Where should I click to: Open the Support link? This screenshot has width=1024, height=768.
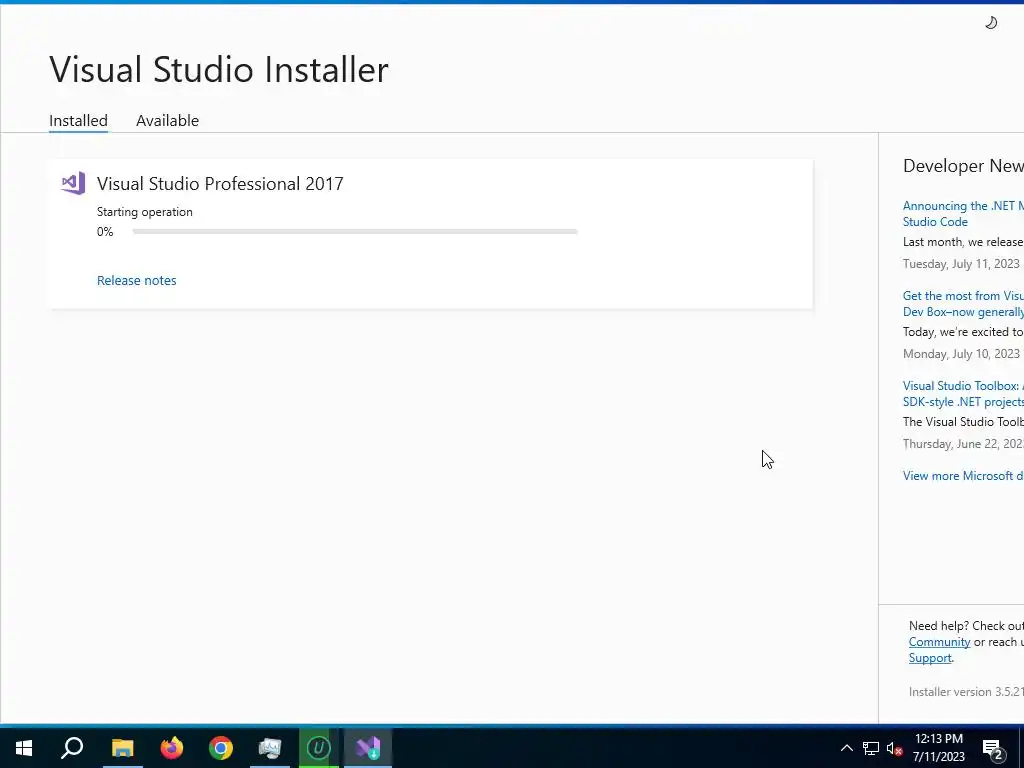click(930, 658)
